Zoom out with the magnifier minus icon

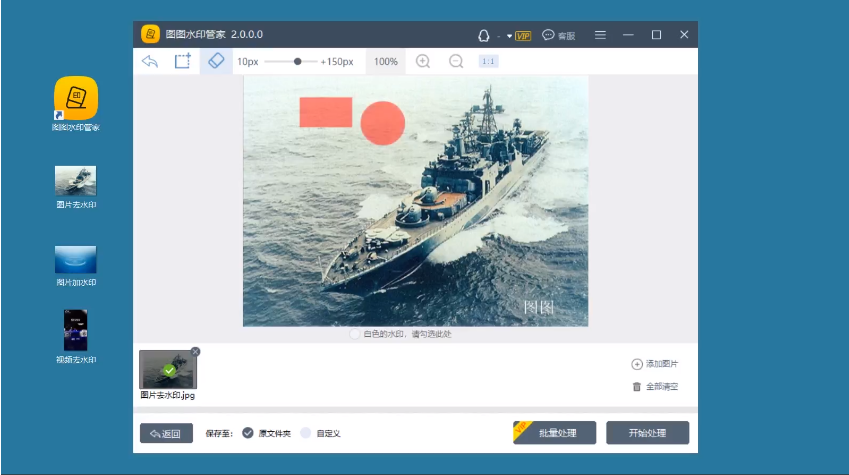456,61
